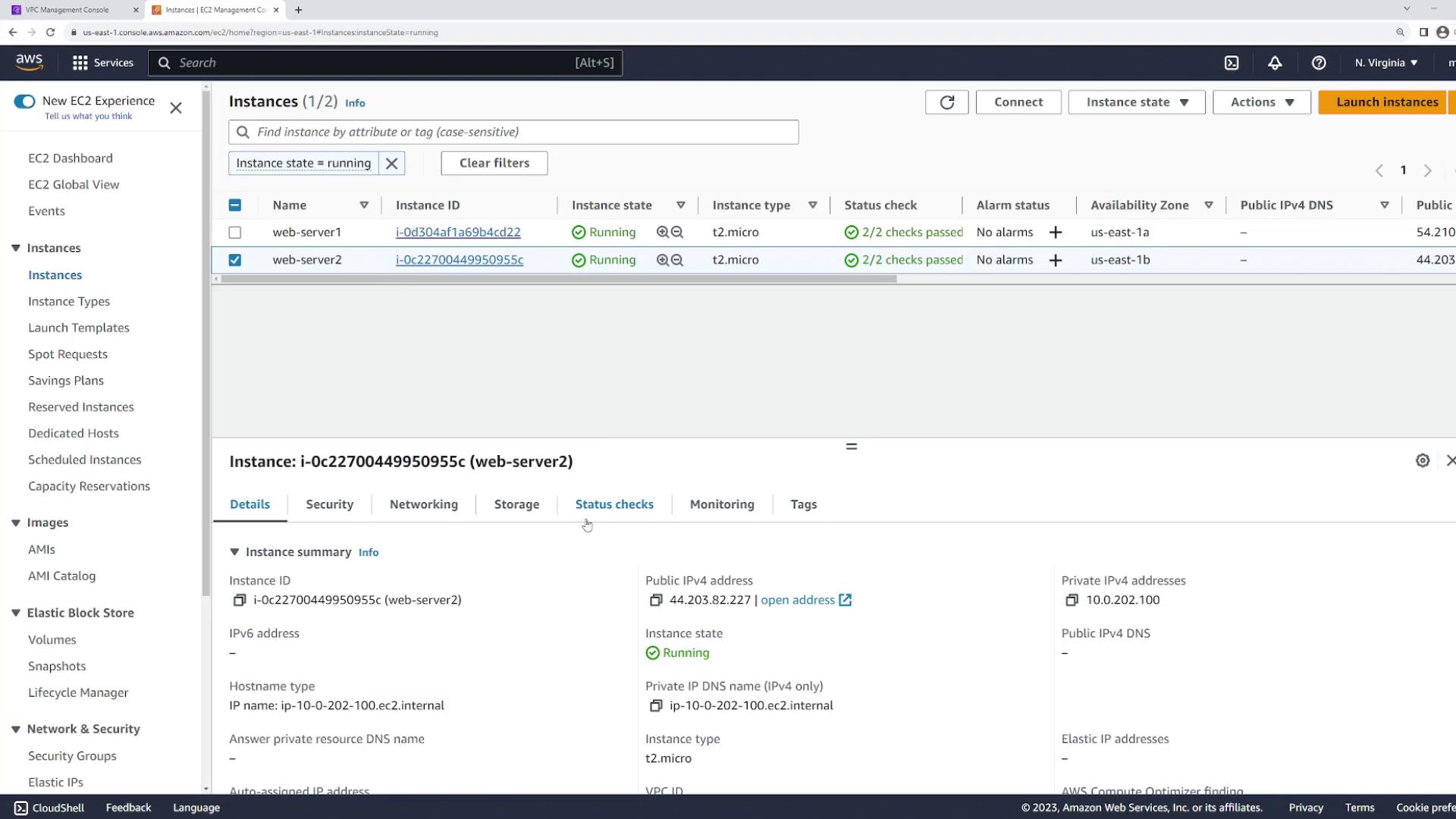
Task: Focus the Find instance filter field
Action: click(513, 132)
